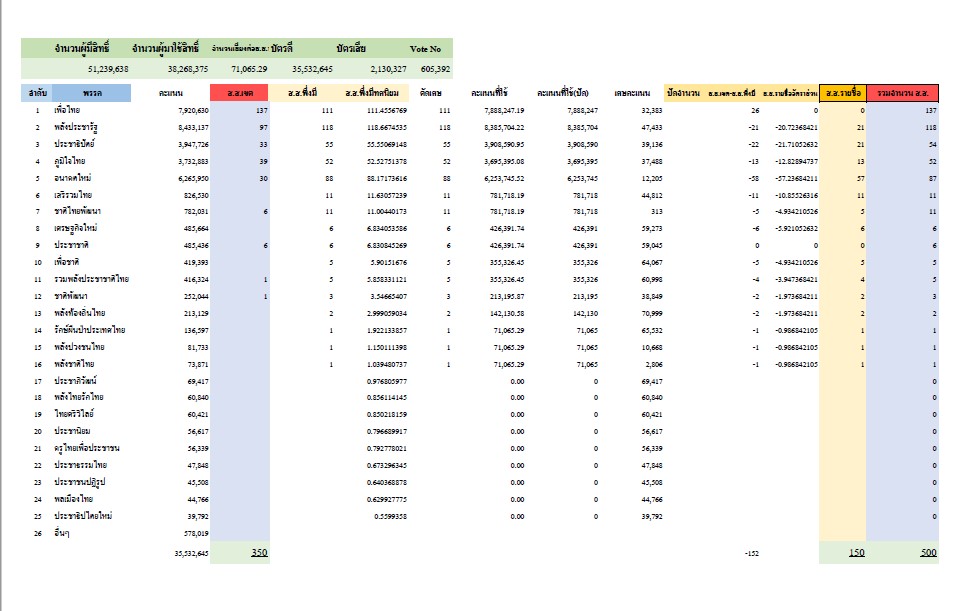This screenshot has height=611, width=954.
Task: Click the underlined 350 total cell
Action: coord(259,552)
